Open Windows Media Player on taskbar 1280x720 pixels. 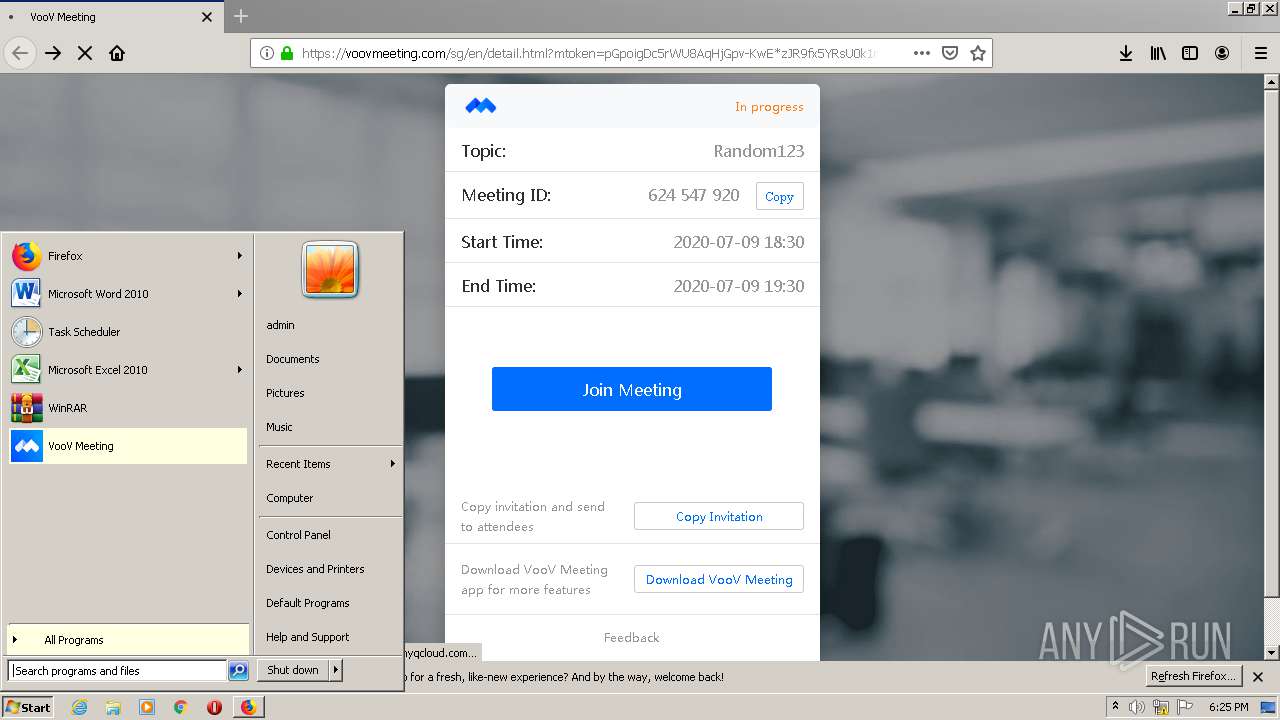click(x=147, y=707)
